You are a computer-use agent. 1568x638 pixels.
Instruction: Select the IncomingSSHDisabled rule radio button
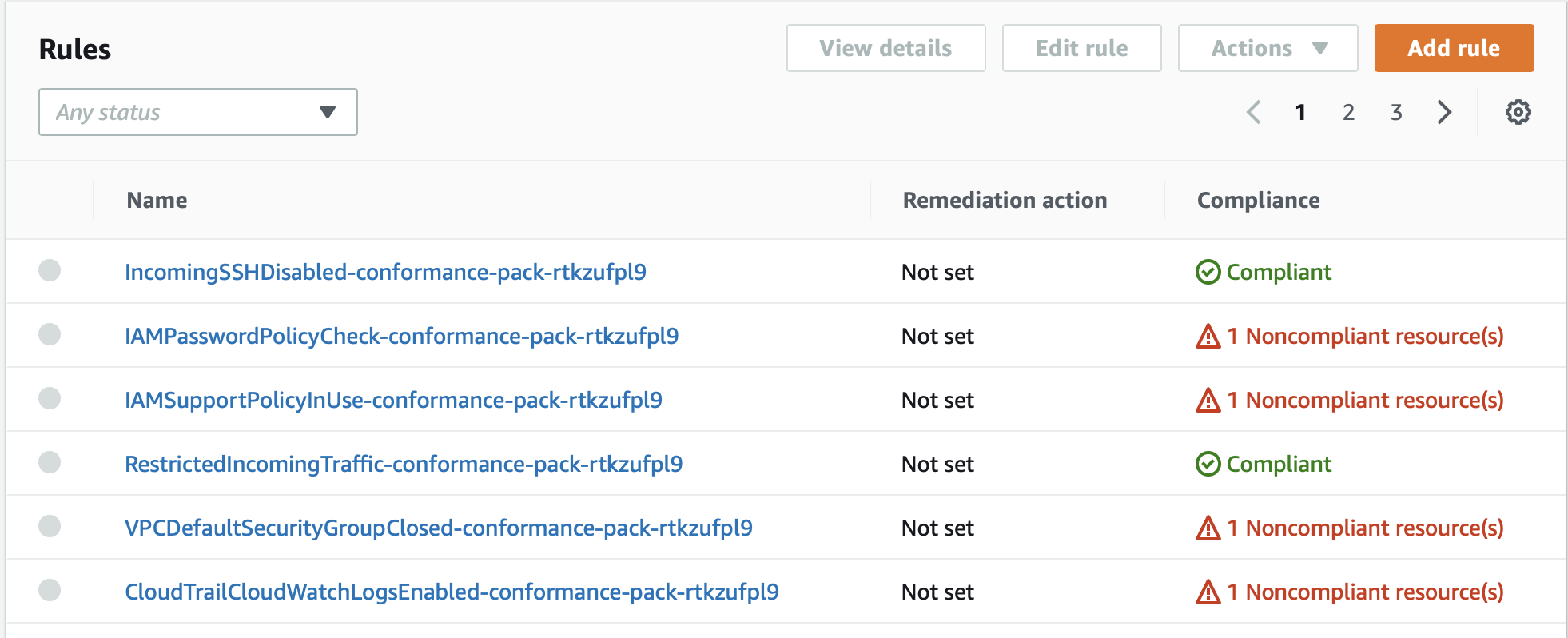point(50,271)
